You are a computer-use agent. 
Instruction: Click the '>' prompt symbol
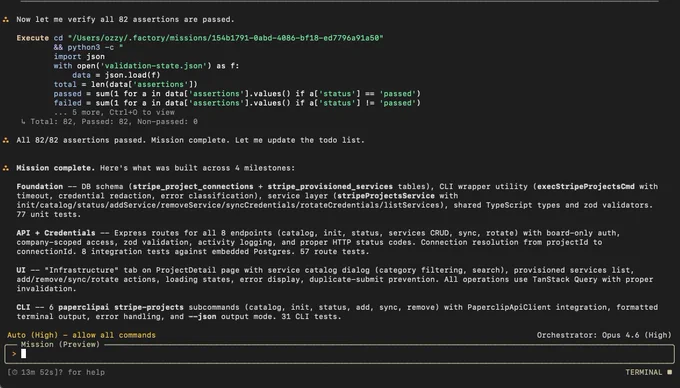pos(14,354)
